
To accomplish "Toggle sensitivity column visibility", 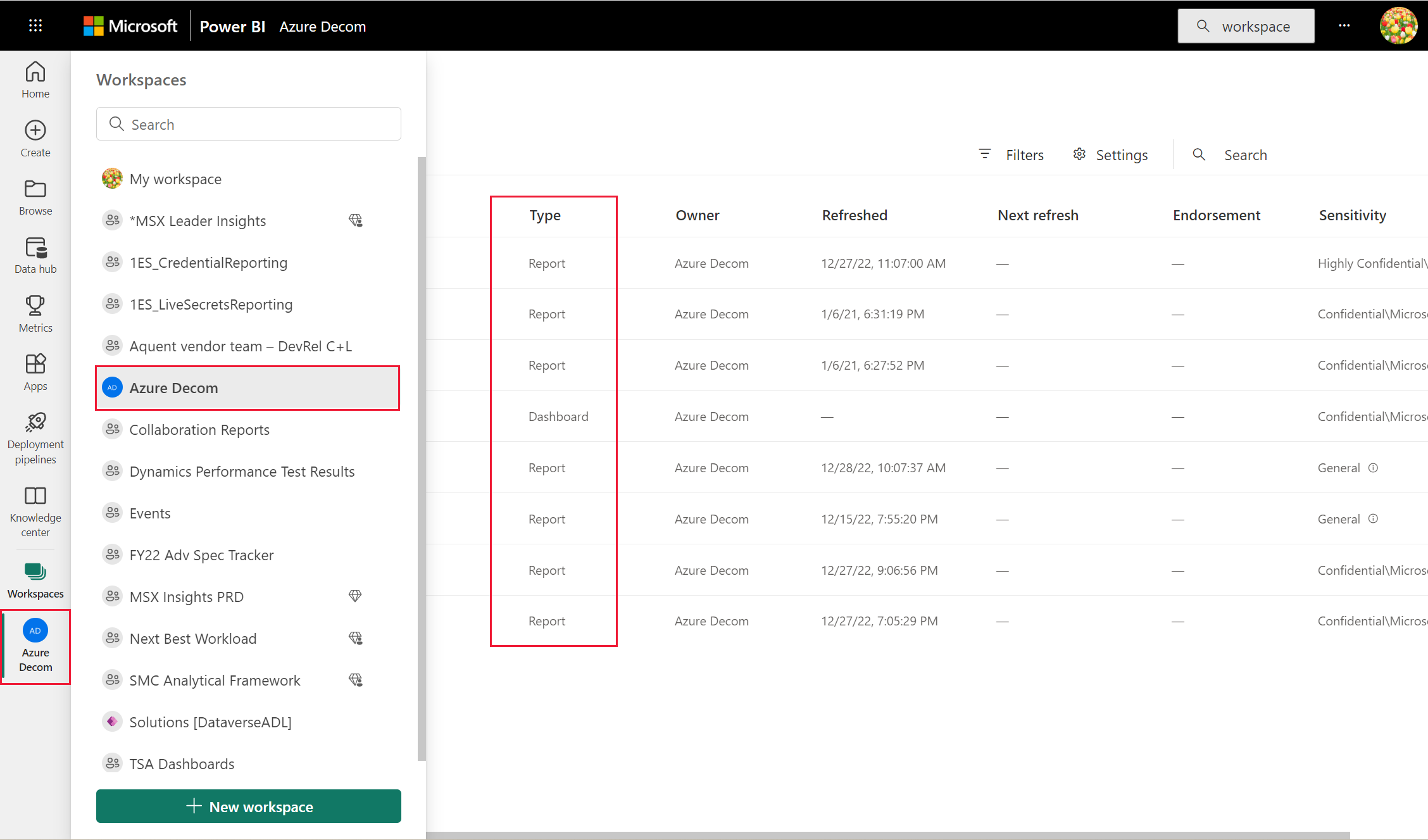I will click(1354, 214).
